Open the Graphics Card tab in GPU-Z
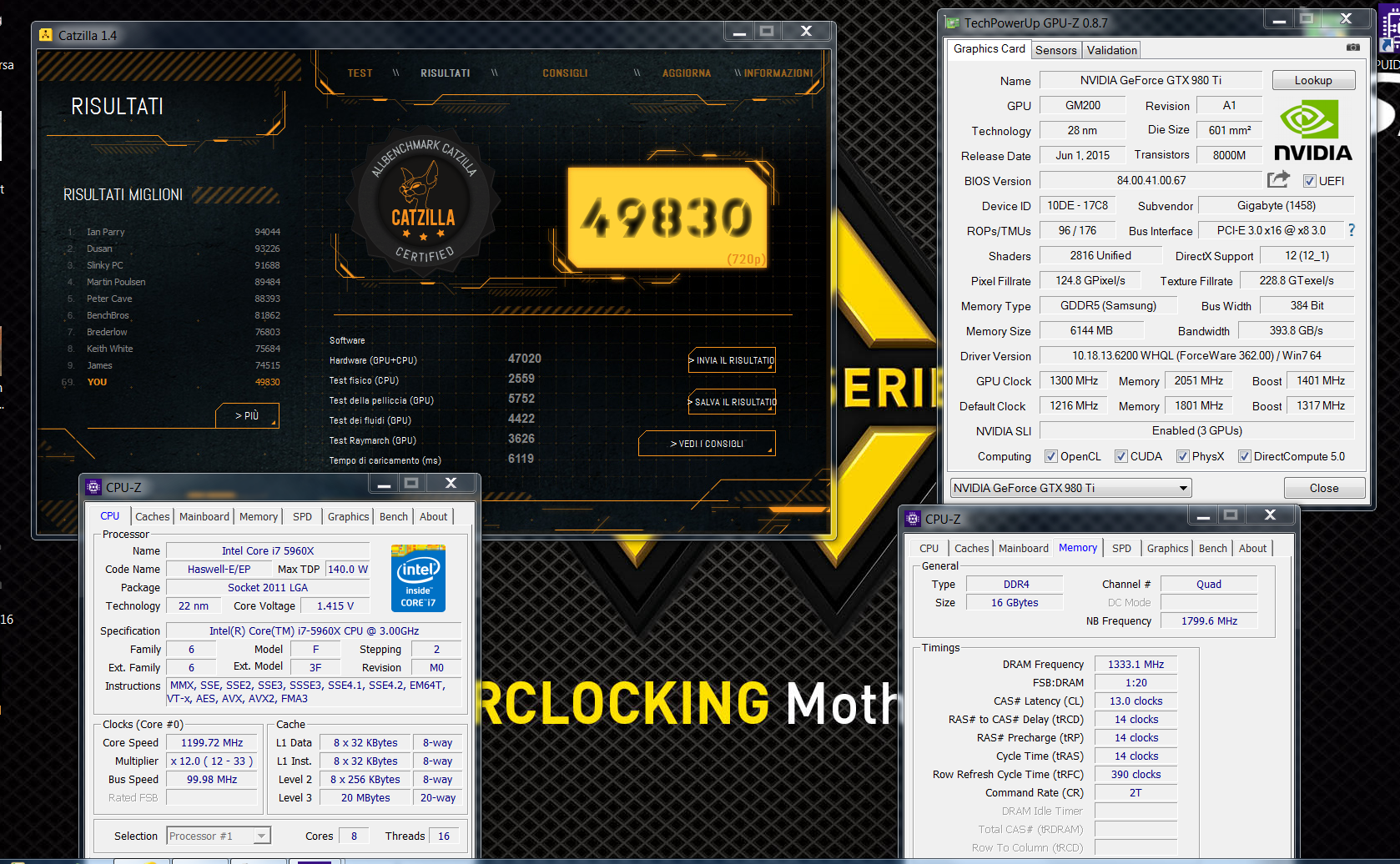The width and height of the screenshot is (1400, 864). tap(989, 49)
